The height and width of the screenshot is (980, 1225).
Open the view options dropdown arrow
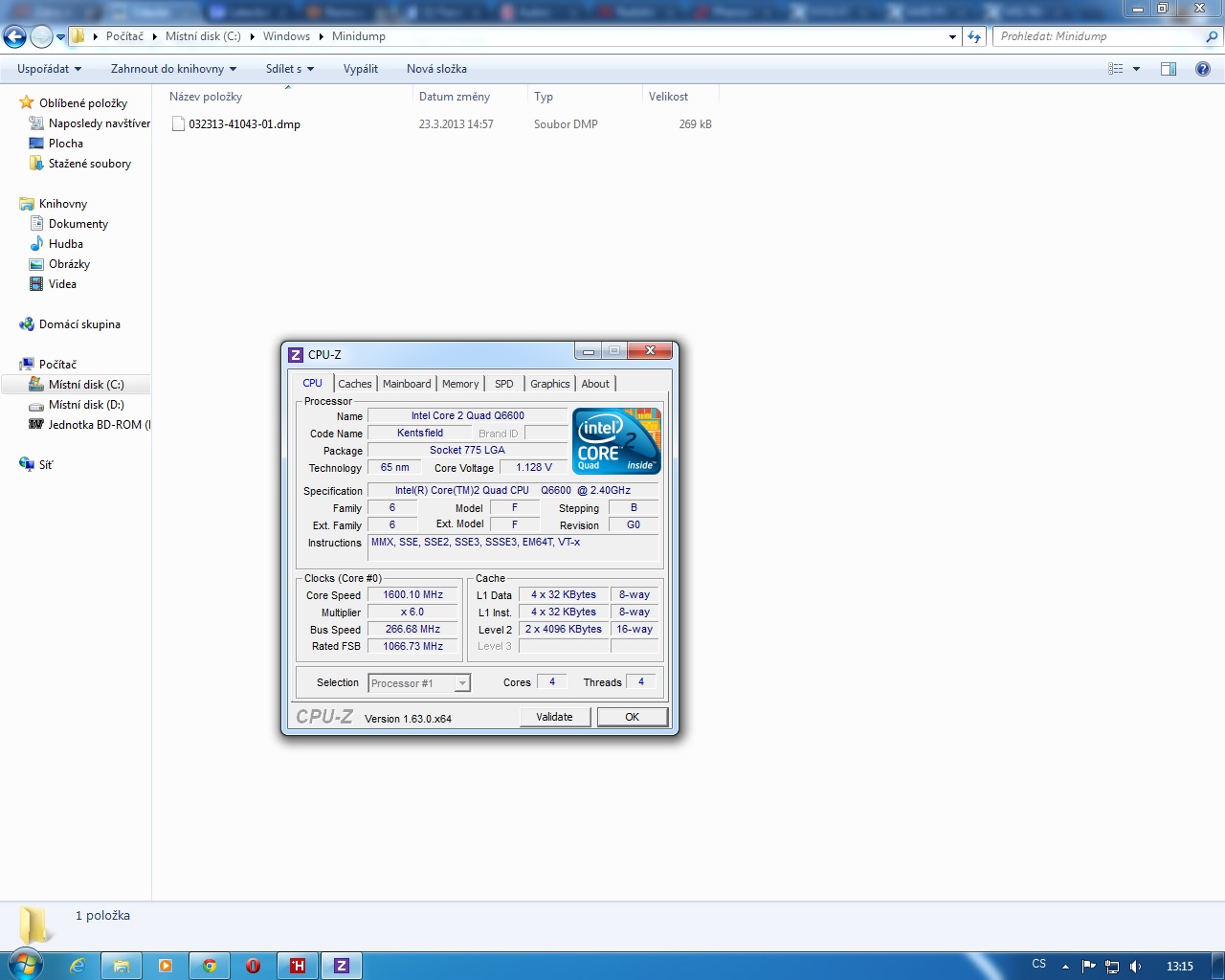[1137, 69]
